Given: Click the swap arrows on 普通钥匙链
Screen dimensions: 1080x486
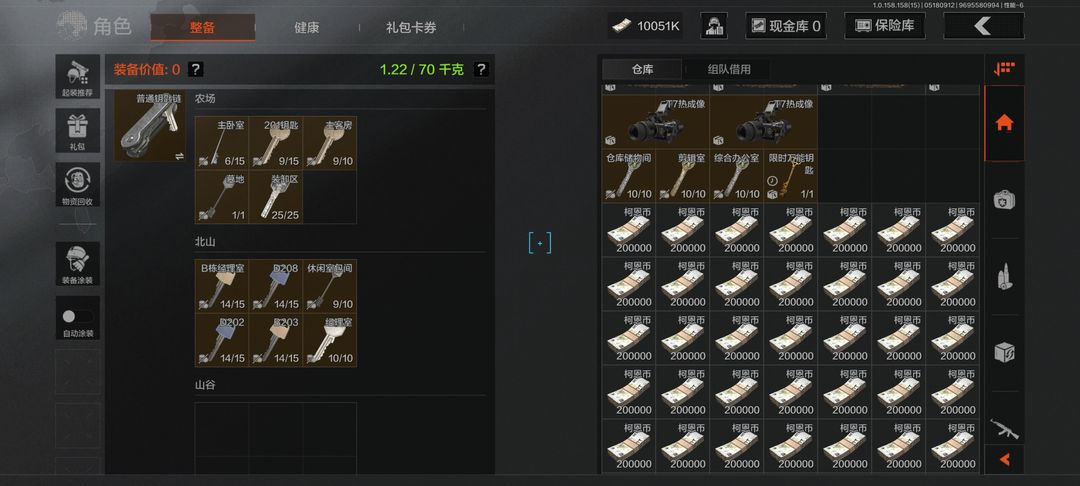Looking at the screenshot, I should coord(180,156).
